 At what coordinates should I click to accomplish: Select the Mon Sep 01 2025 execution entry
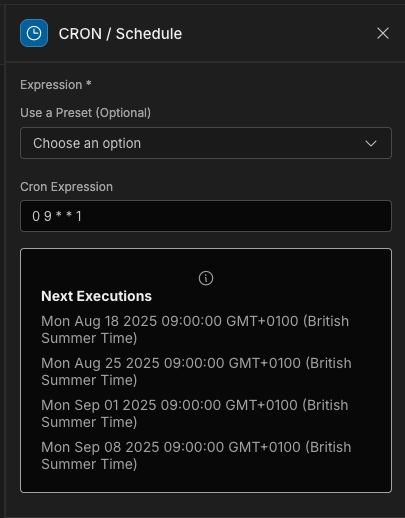pos(195,413)
